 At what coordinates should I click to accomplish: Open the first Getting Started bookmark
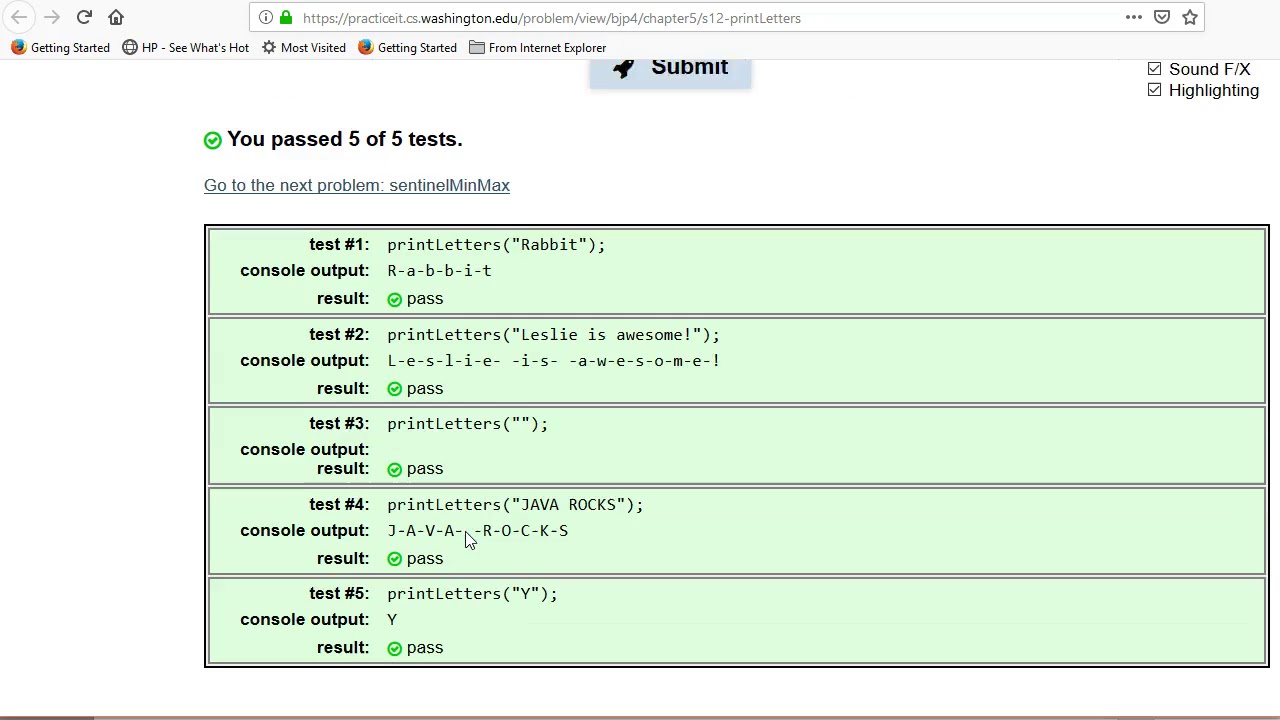coord(60,47)
